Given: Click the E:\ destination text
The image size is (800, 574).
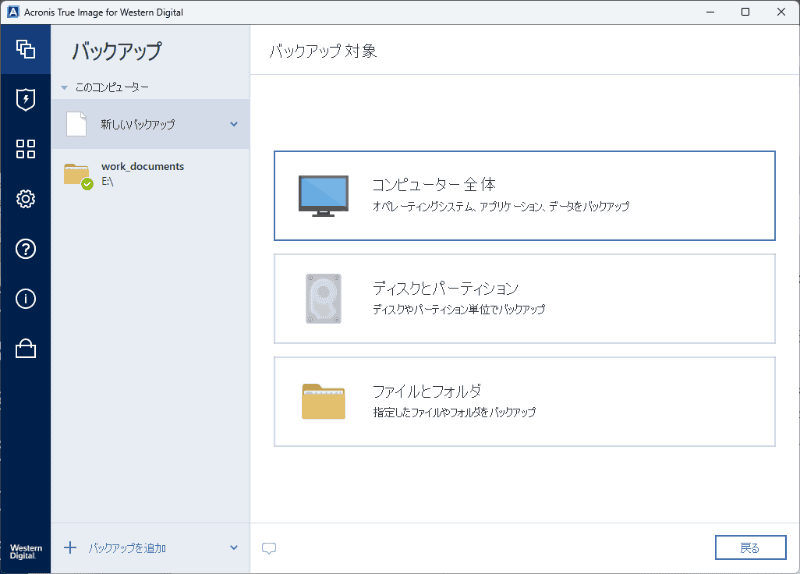Looking at the screenshot, I should 107,181.
